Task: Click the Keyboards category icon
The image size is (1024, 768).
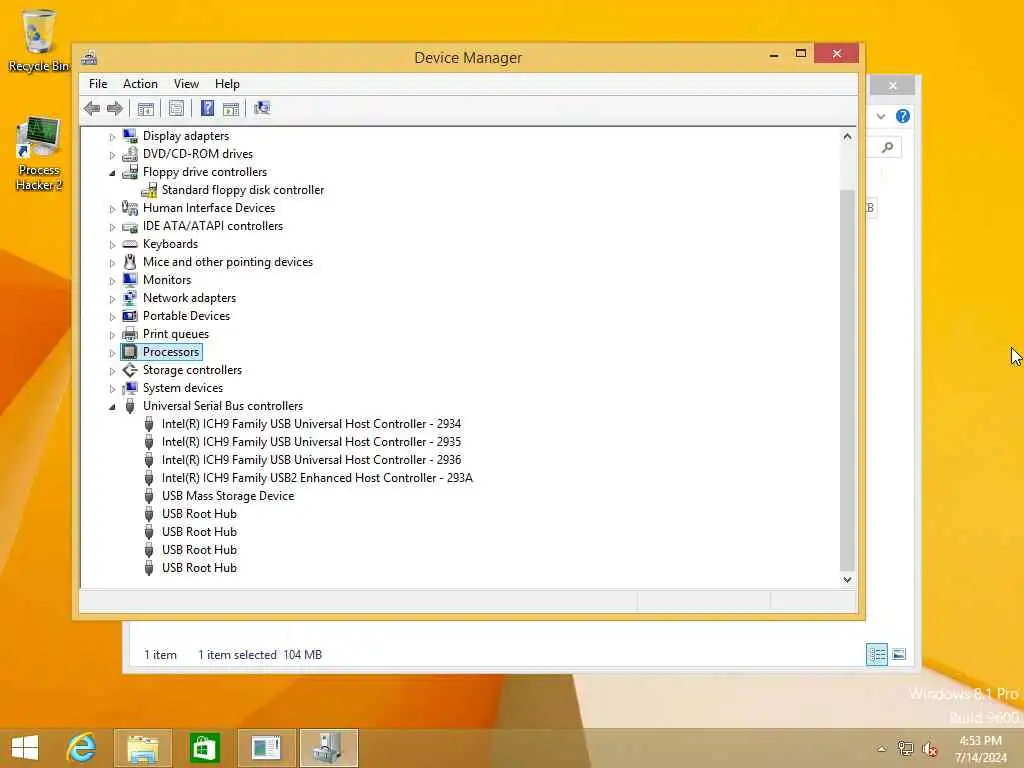Action: point(130,244)
